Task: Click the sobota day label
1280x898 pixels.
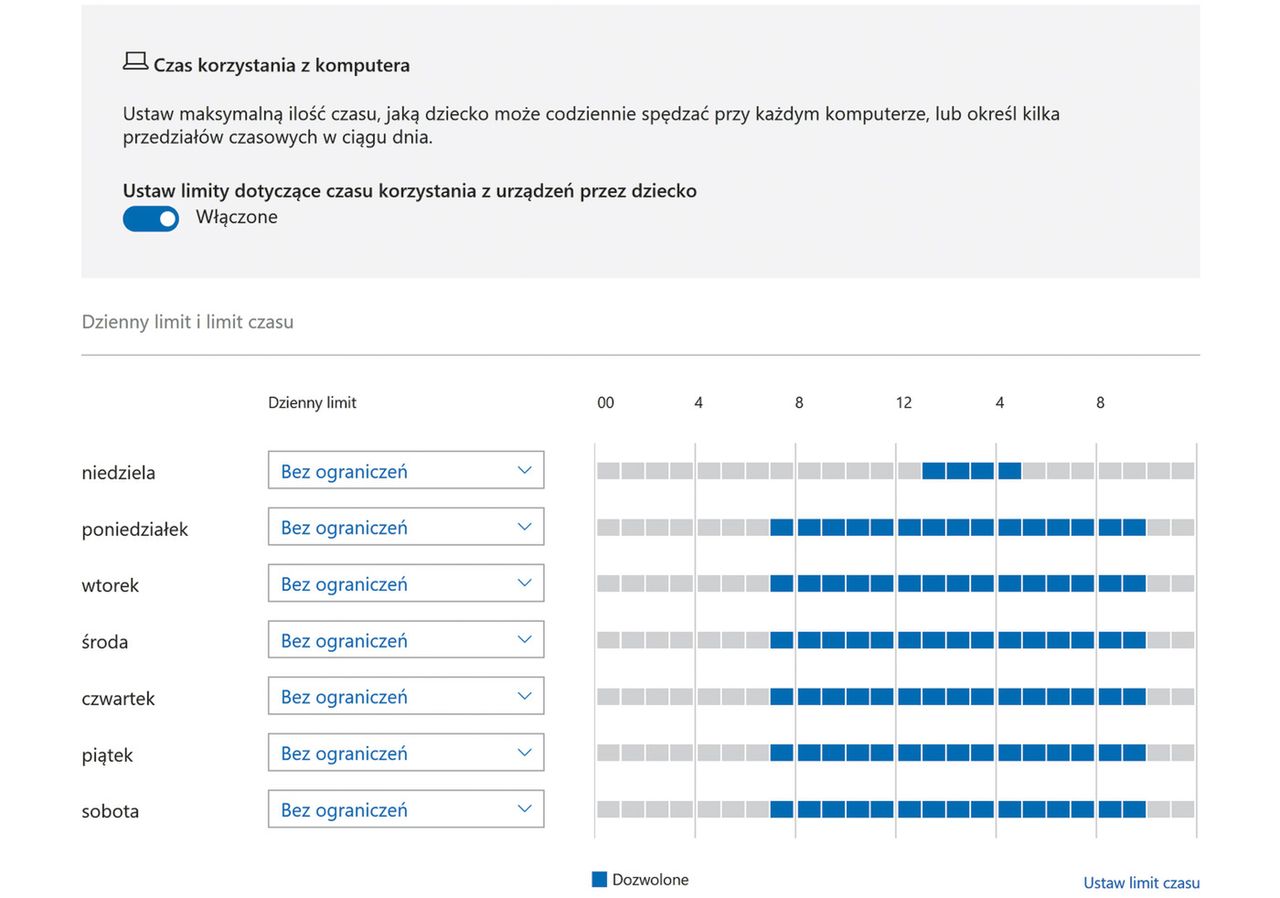Action: pyautogui.click(x=110, y=811)
